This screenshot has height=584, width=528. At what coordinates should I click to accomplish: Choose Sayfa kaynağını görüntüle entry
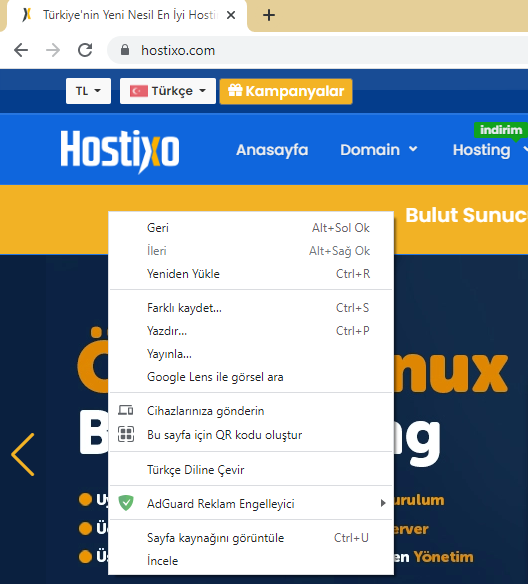251,538
